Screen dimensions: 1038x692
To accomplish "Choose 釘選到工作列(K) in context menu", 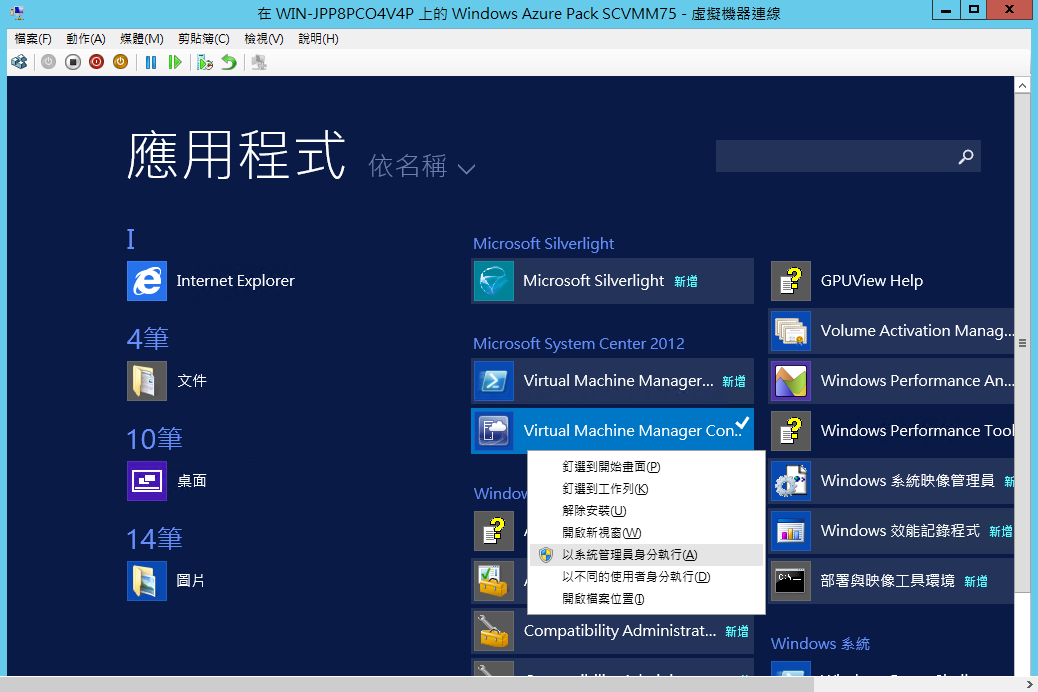I will [x=646, y=489].
